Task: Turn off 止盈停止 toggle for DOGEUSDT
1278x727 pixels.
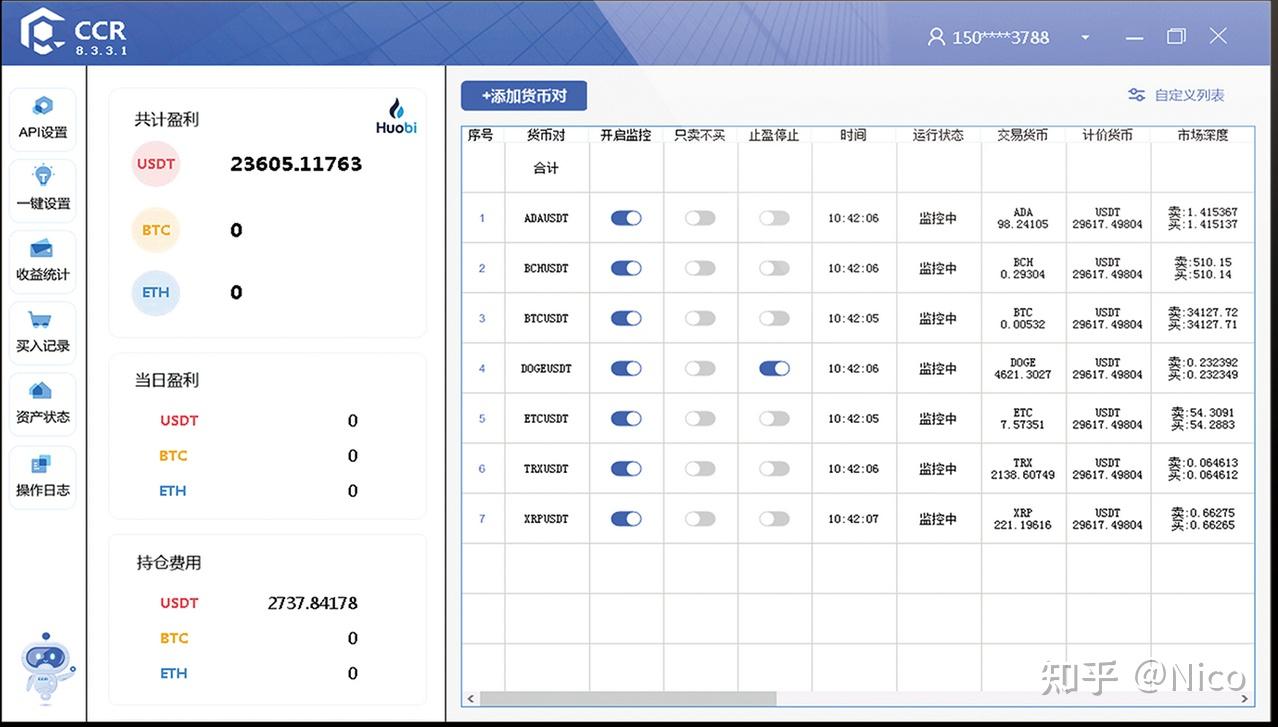Action: [775, 368]
